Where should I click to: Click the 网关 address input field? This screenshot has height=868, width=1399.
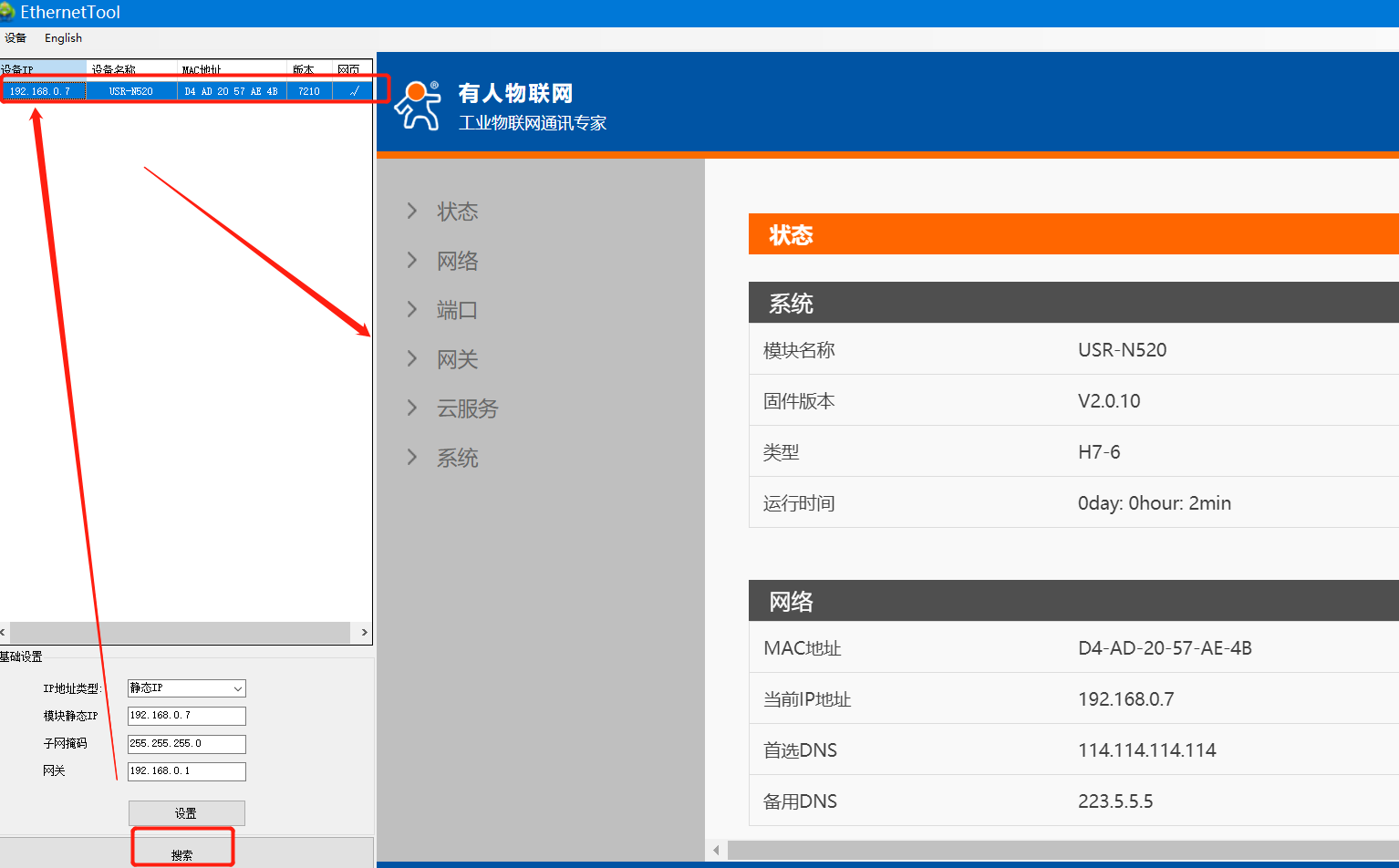pyautogui.click(x=186, y=771)
